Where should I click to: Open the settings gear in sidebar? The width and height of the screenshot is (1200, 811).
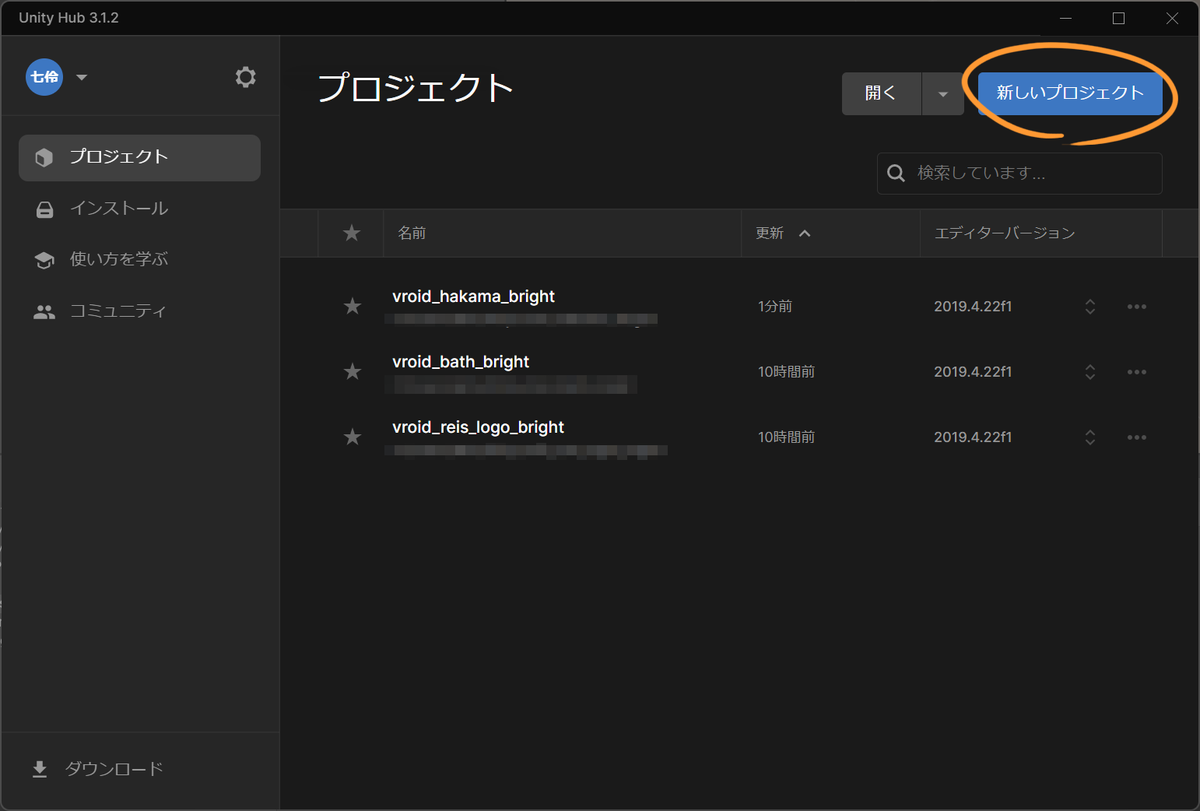246,77
